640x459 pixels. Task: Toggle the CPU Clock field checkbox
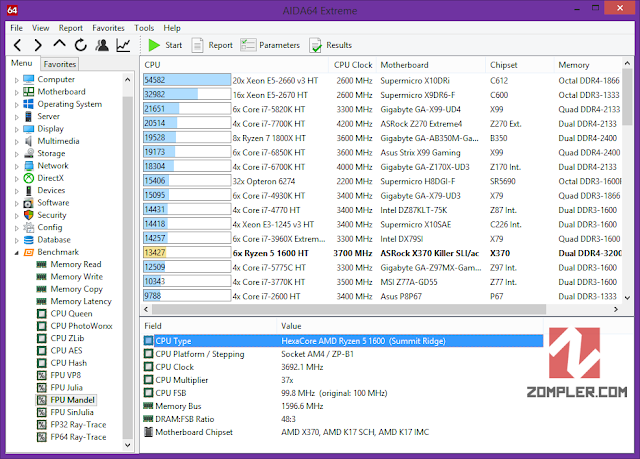[149, 367]
